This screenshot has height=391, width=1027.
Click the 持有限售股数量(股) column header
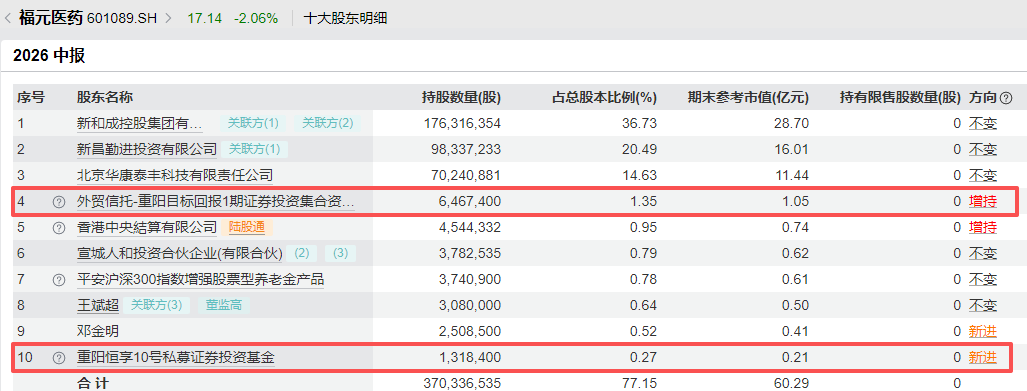point(901,98)
